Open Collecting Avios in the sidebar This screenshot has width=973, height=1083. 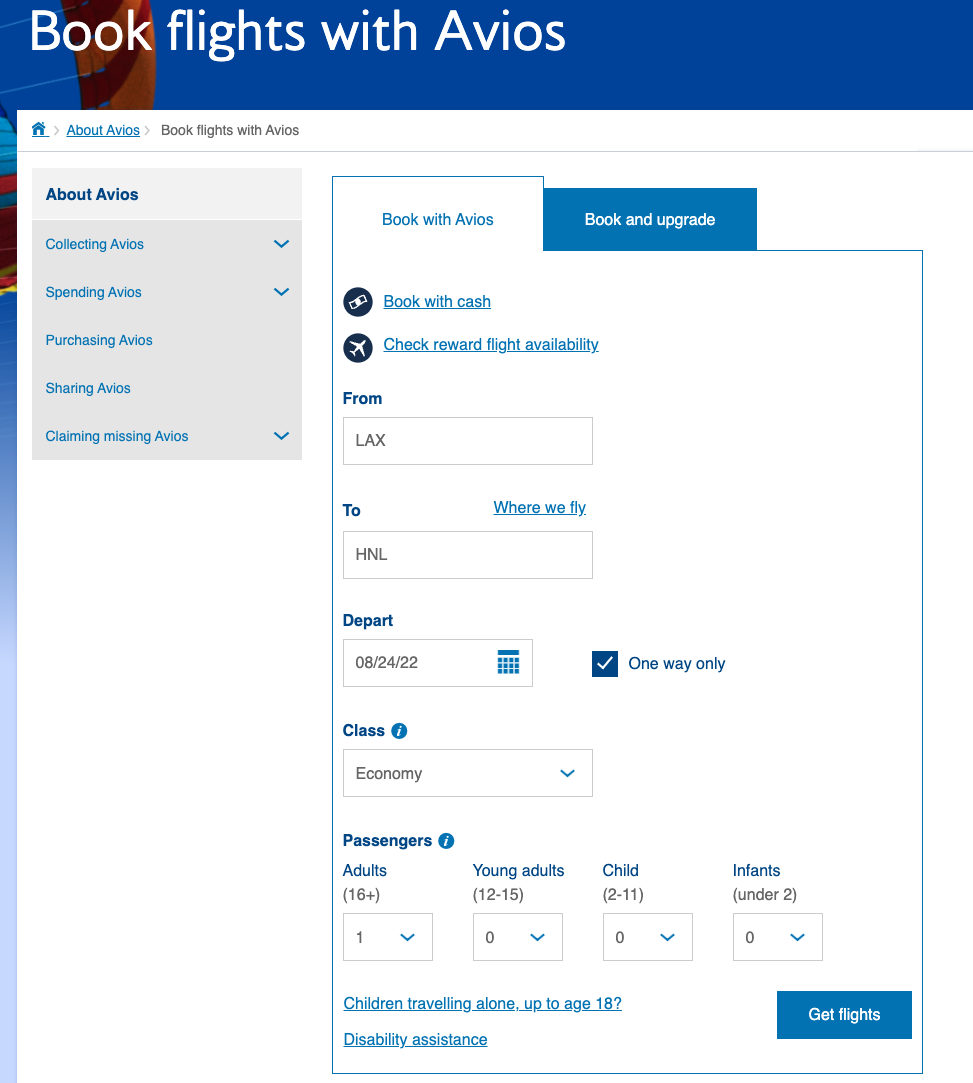point(95,245)
